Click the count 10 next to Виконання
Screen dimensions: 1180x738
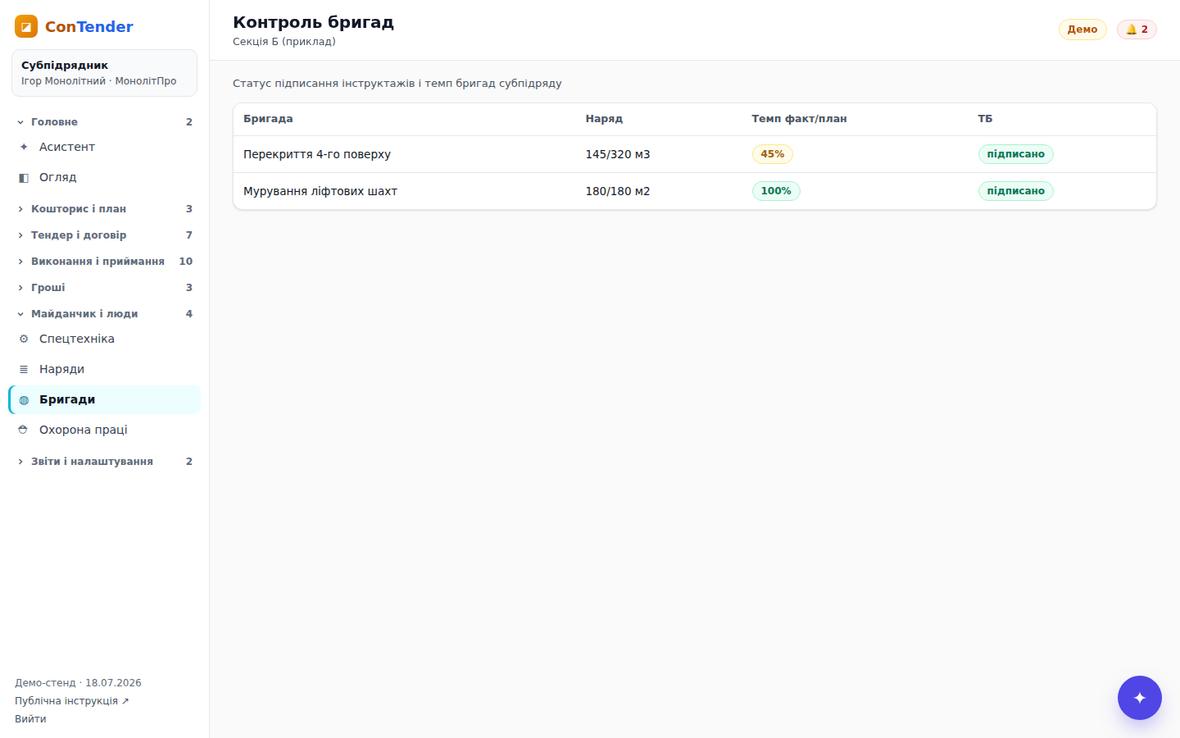click(185, 262)
